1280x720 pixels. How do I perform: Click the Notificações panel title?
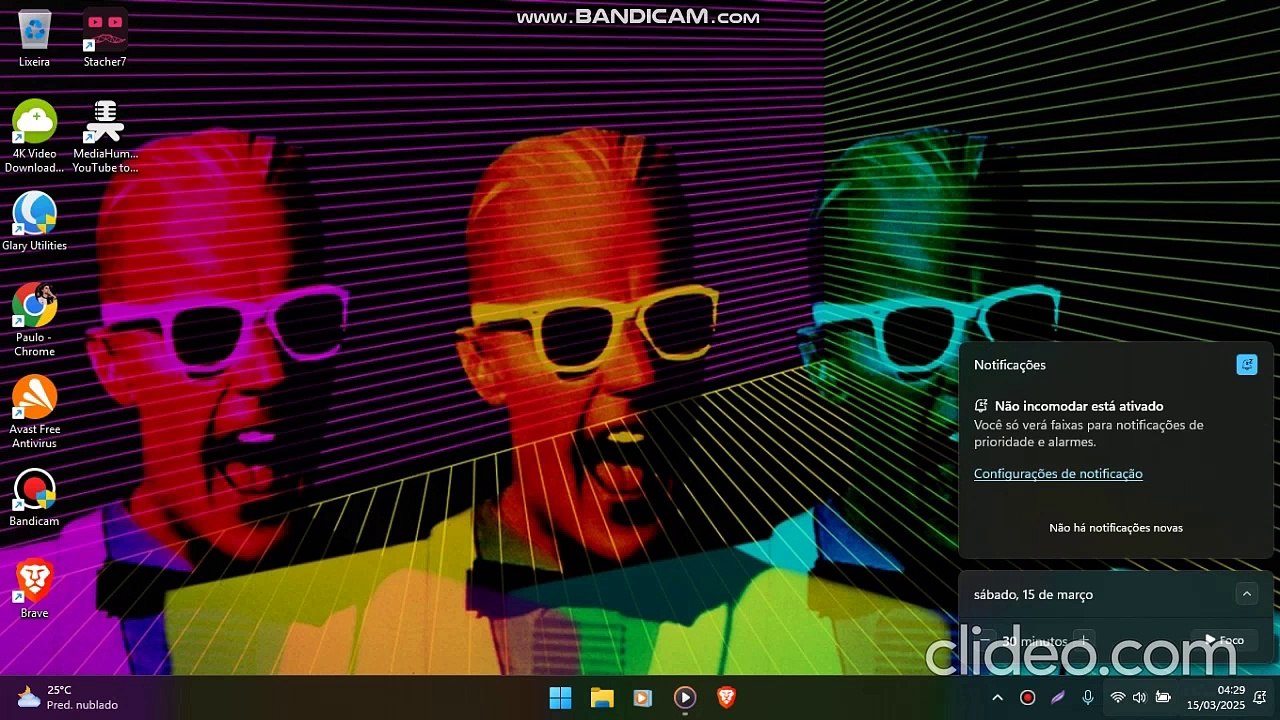pos(1010,365)
